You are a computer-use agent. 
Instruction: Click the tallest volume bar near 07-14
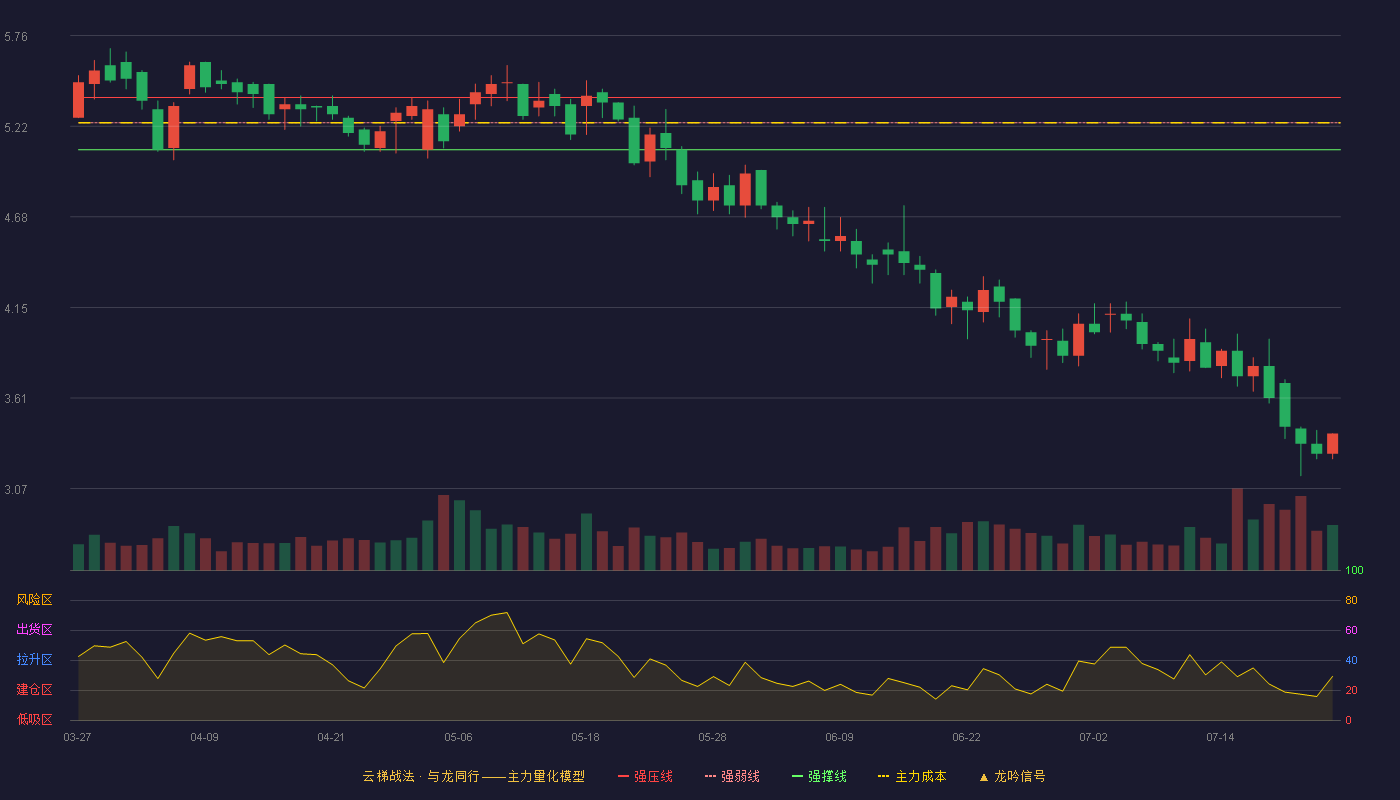pyautogui.click(x=1237, y=529)
